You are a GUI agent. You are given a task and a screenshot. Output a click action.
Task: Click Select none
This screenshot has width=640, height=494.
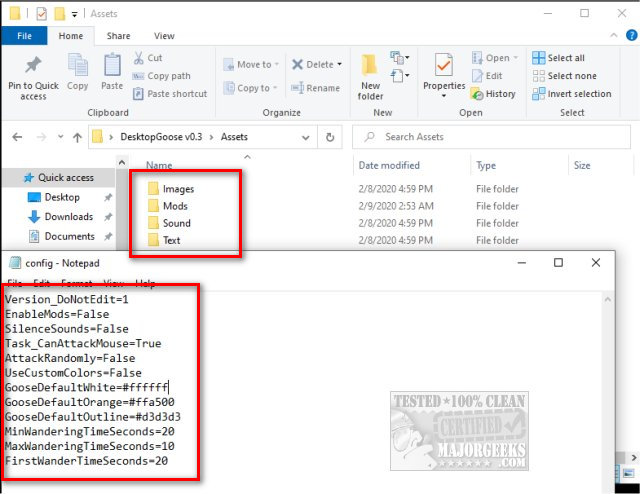pos(564,76)
